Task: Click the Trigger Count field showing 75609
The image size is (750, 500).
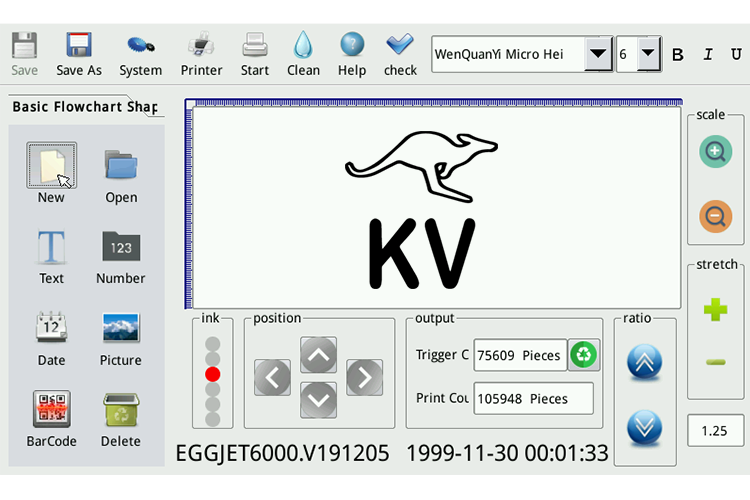Action: [x=520, y=355]
